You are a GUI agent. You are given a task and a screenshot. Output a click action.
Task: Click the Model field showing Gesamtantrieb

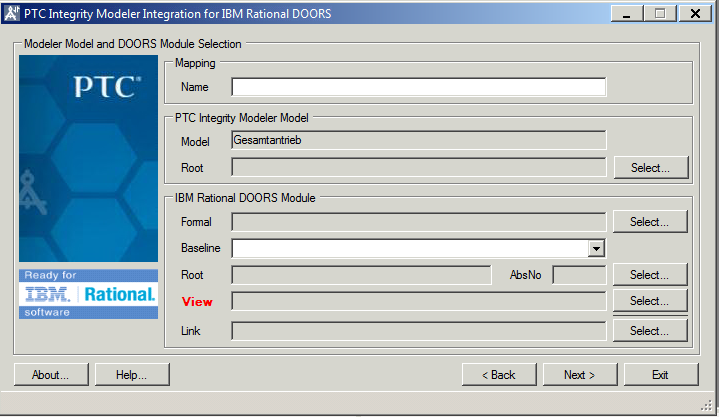[x=419, y=141]
